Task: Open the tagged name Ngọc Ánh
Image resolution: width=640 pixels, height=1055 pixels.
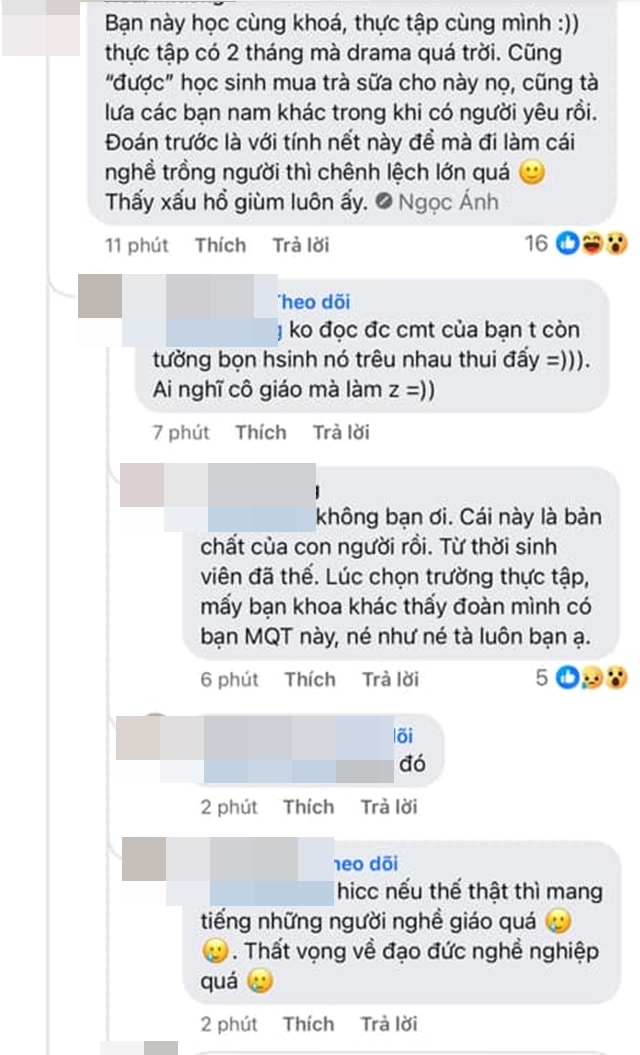Action: pos(448,201)
